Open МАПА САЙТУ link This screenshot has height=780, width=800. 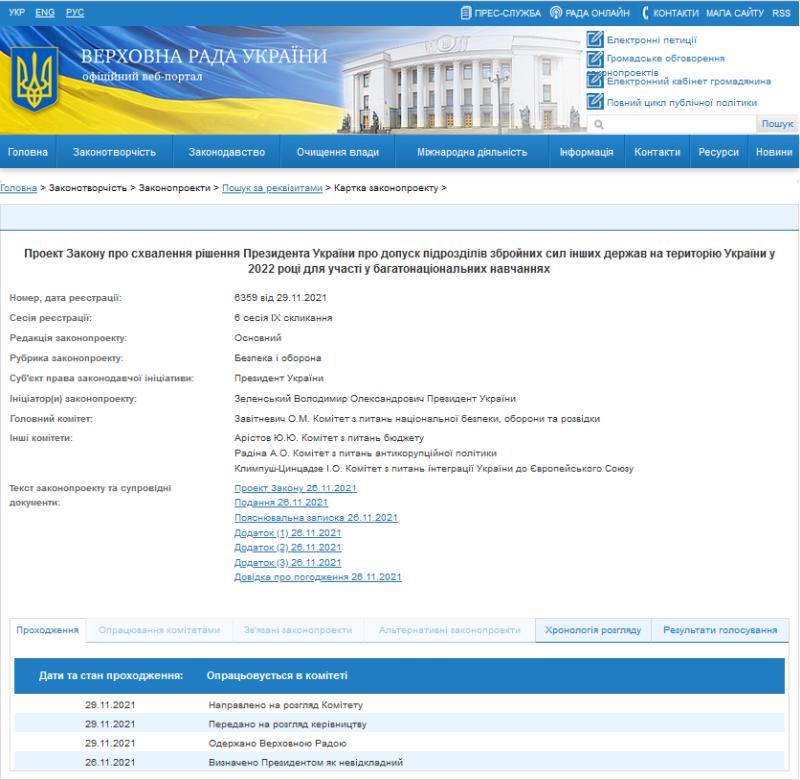pyautogui.click(x=735, y=13)
